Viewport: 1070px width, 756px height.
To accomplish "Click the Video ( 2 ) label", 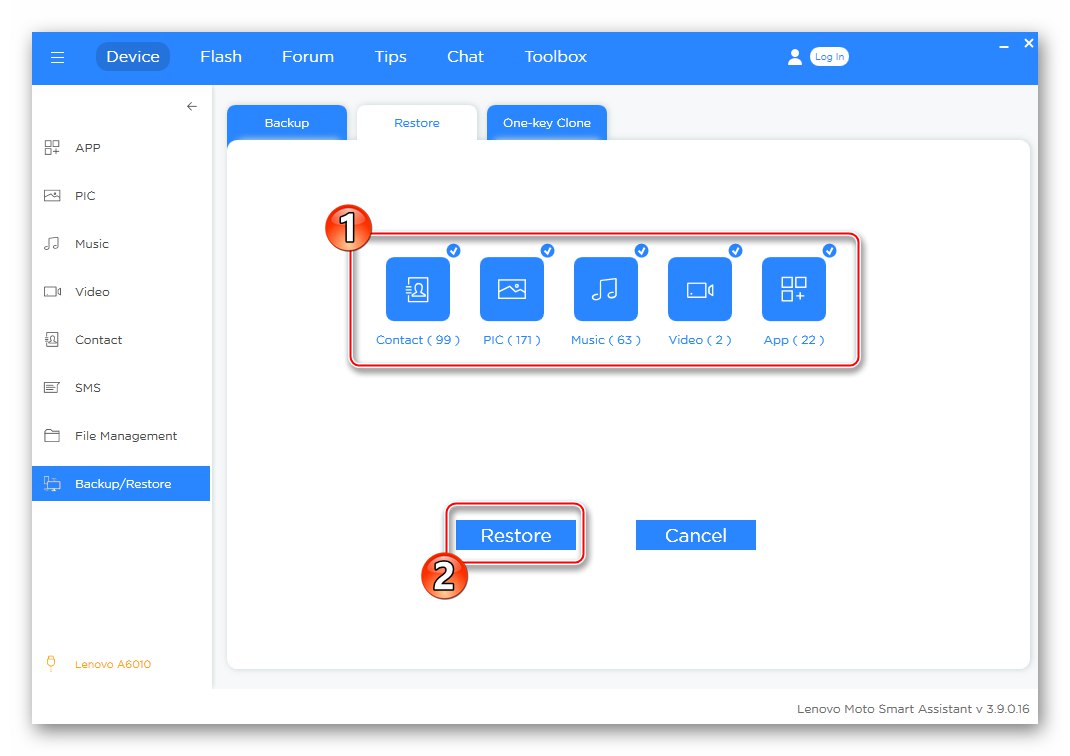I will click(699, 340).
